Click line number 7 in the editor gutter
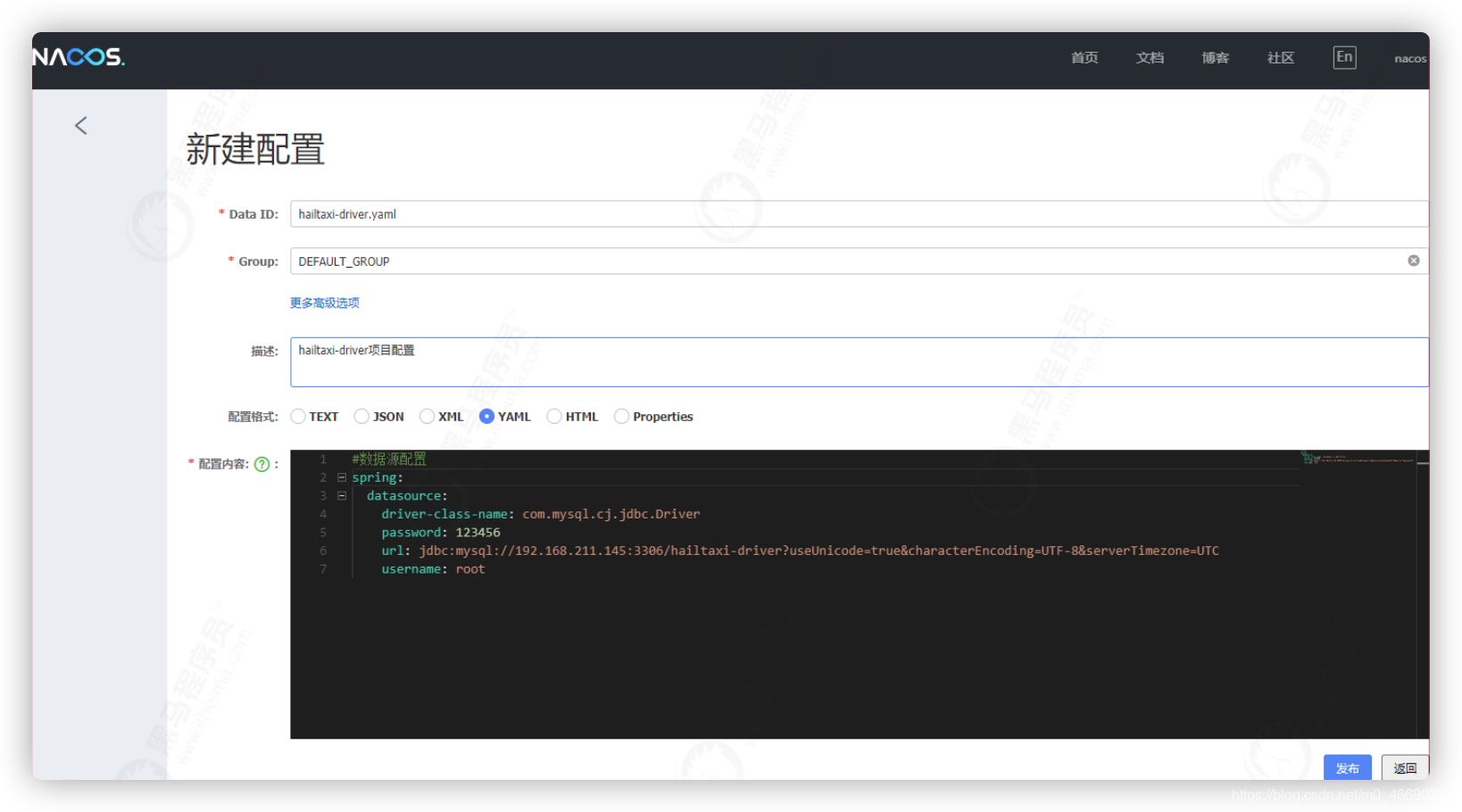1462x812 pixels. tap(323, 569)
